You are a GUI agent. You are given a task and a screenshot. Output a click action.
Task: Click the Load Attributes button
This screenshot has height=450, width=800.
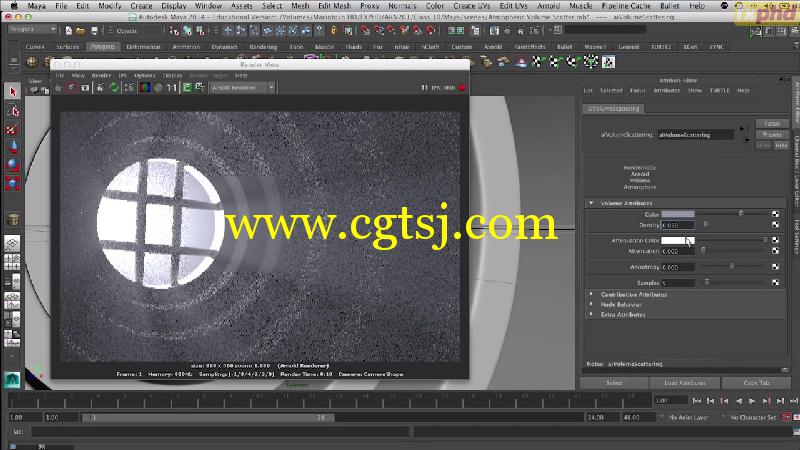click(685, 383)
